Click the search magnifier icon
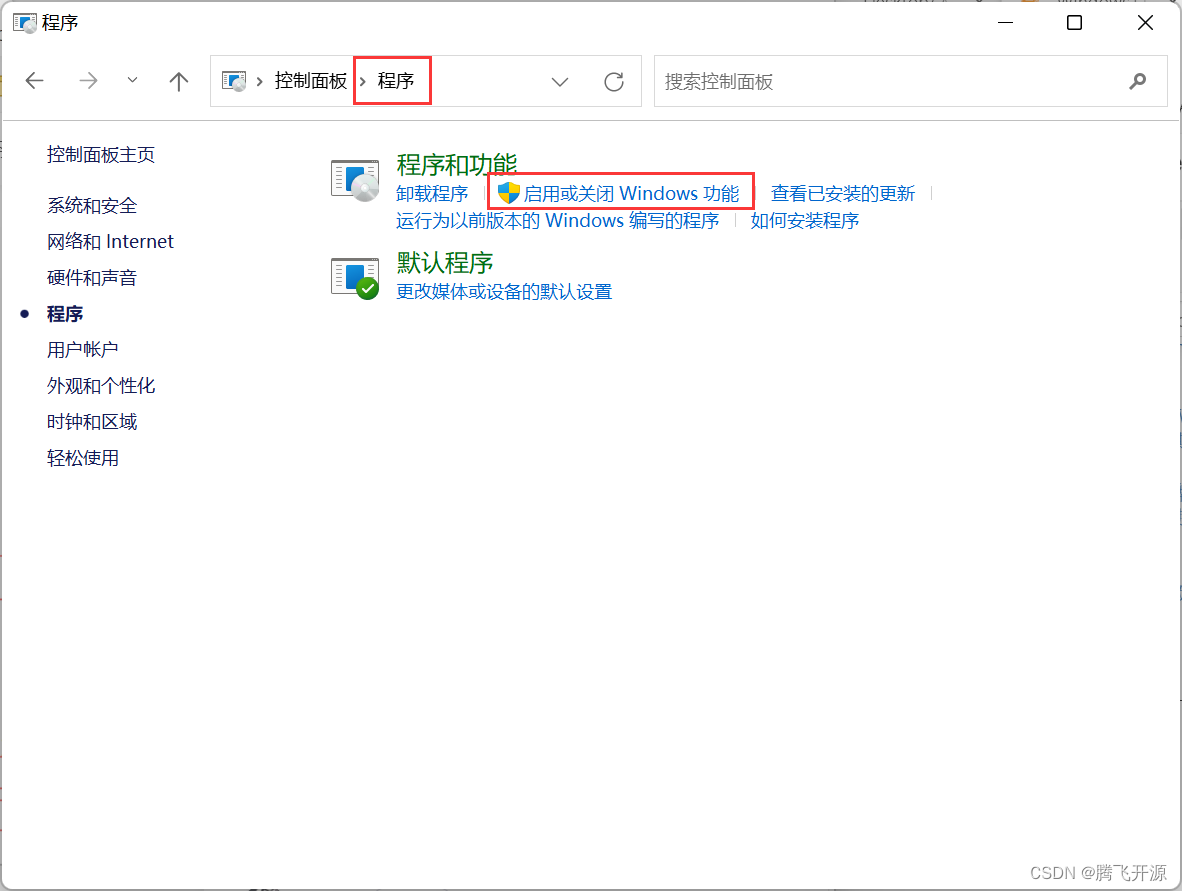1182x891 pixels. 1138,81
